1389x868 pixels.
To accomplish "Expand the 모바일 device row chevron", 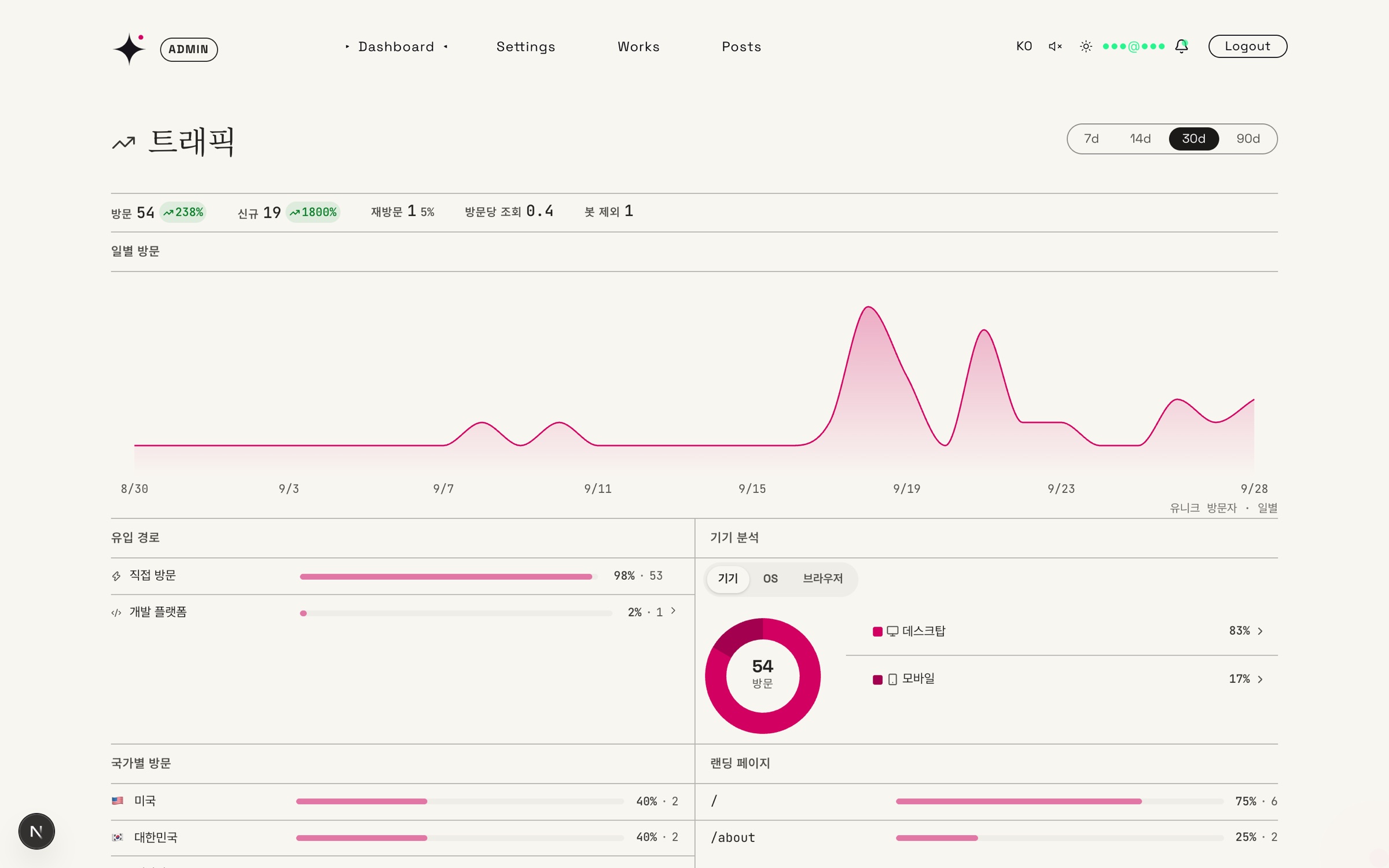I will click(1260, 679).
